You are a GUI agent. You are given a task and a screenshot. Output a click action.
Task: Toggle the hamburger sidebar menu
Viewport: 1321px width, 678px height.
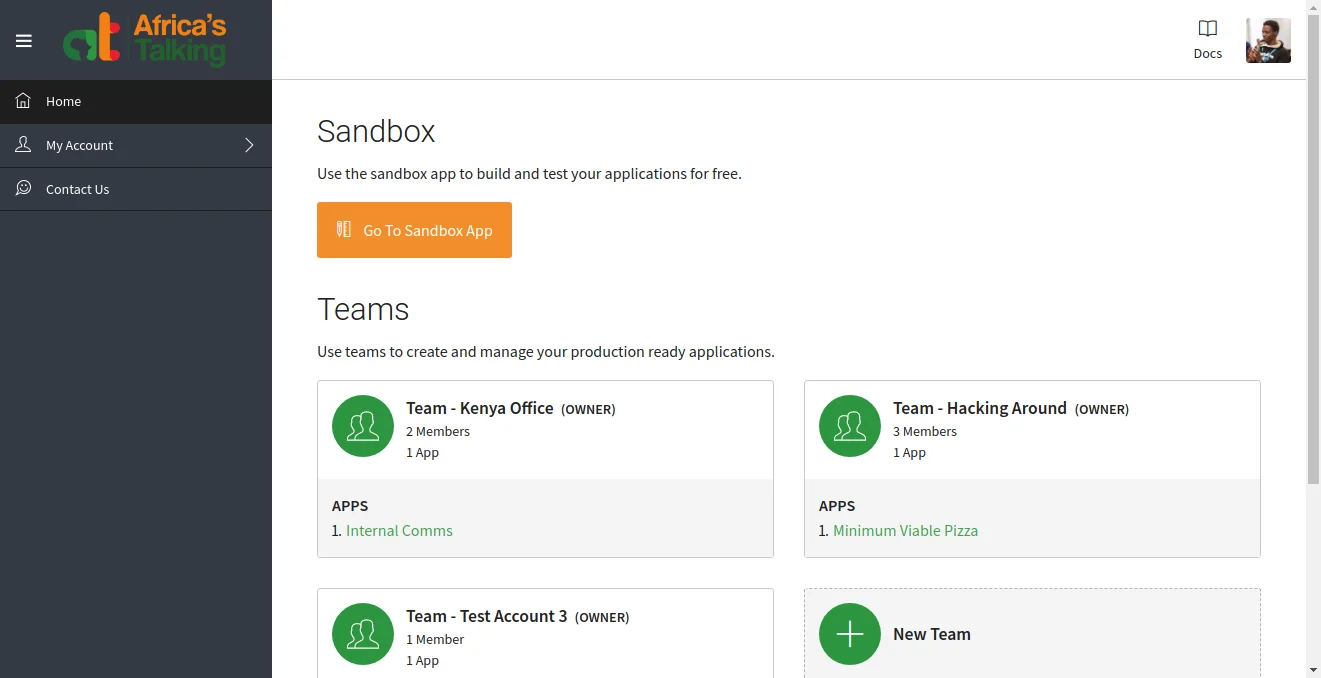(24, 41)
